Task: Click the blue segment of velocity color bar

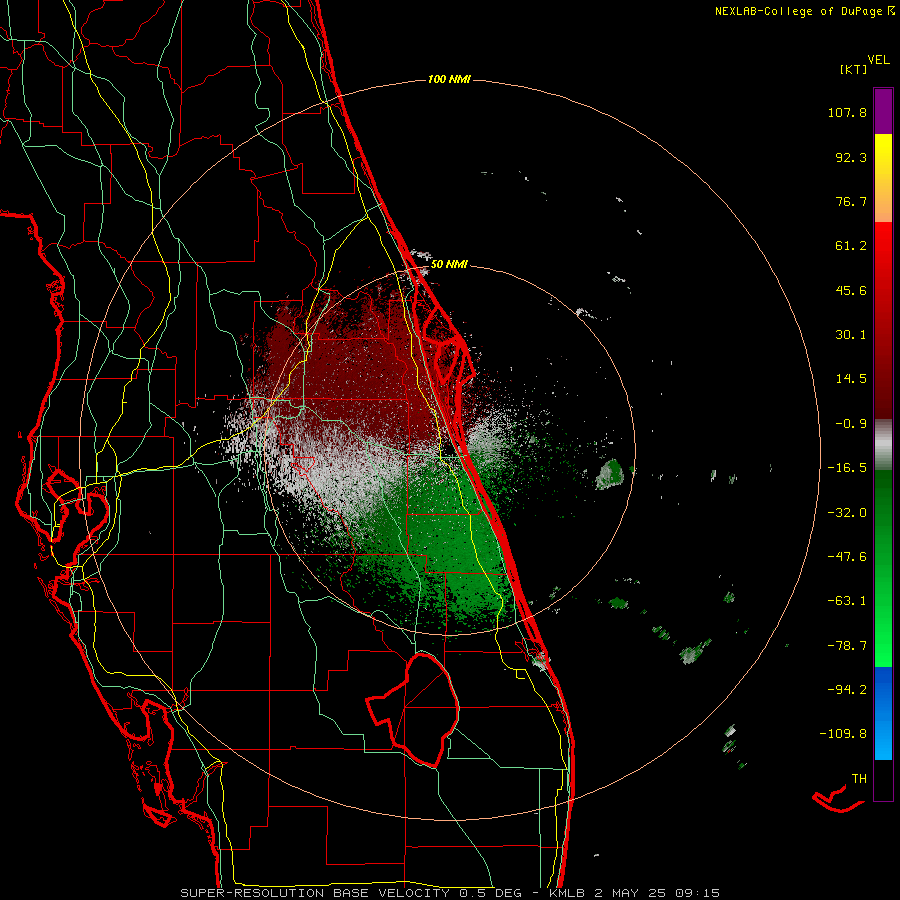Action: pyautogui.click(x=883, y=713)
